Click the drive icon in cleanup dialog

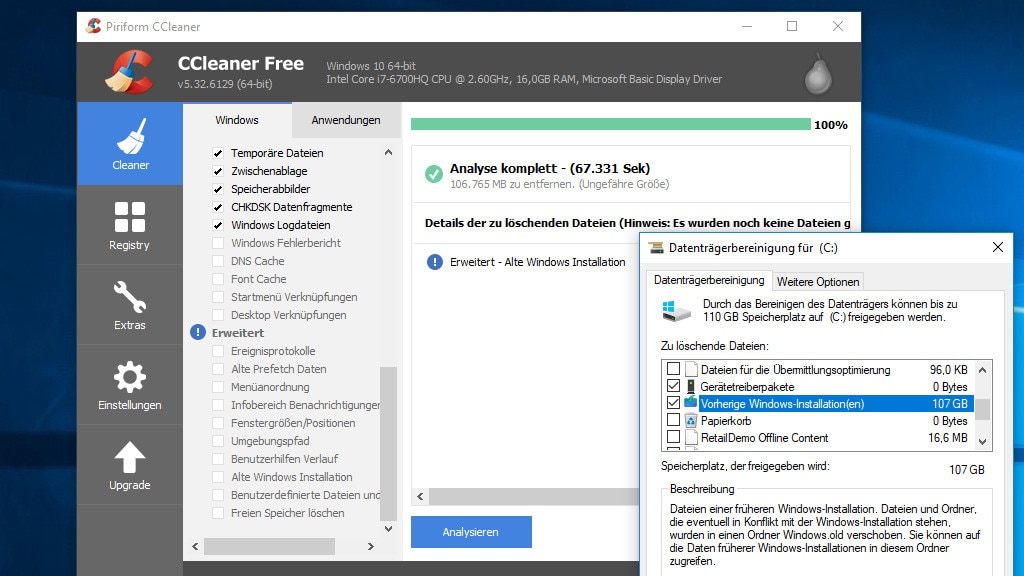(x=676, y=311)
